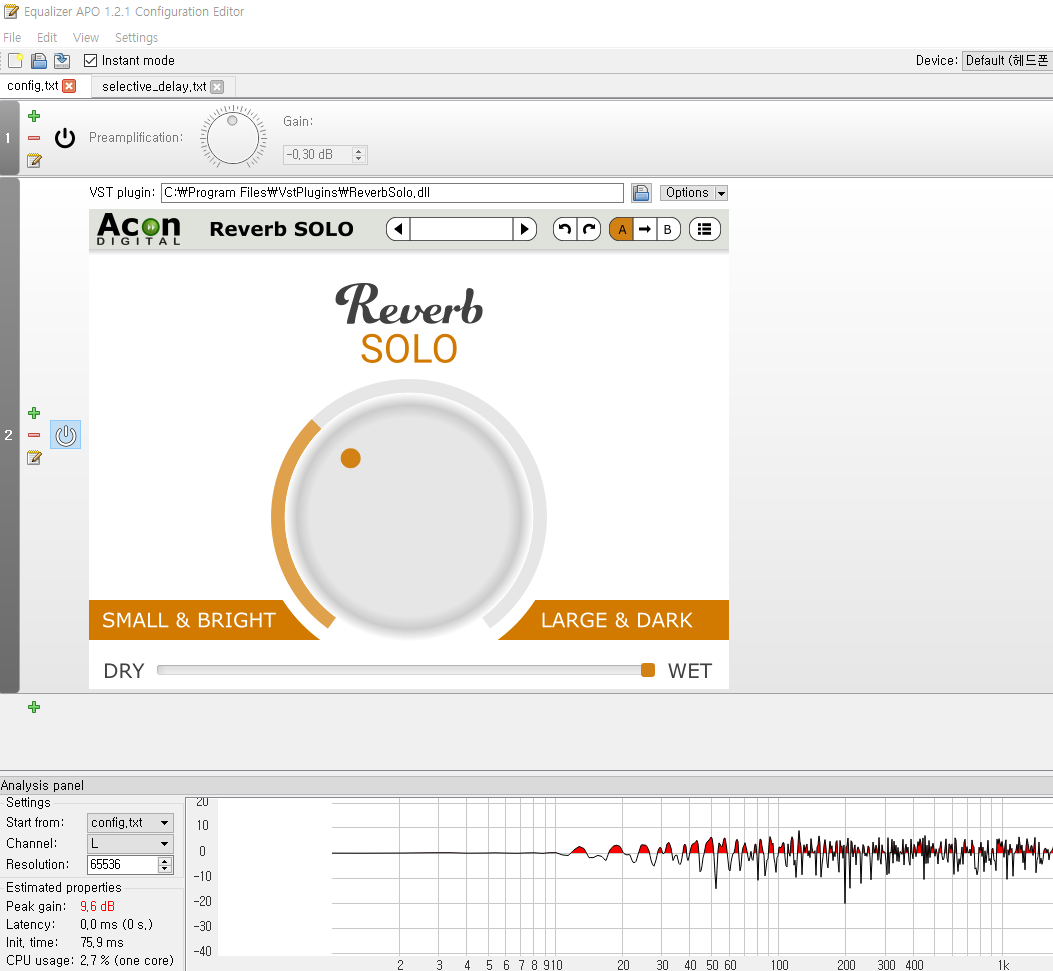Click the Open file toolbar icon
Viewport: 1053px width, 971px height.
(39, 60)
